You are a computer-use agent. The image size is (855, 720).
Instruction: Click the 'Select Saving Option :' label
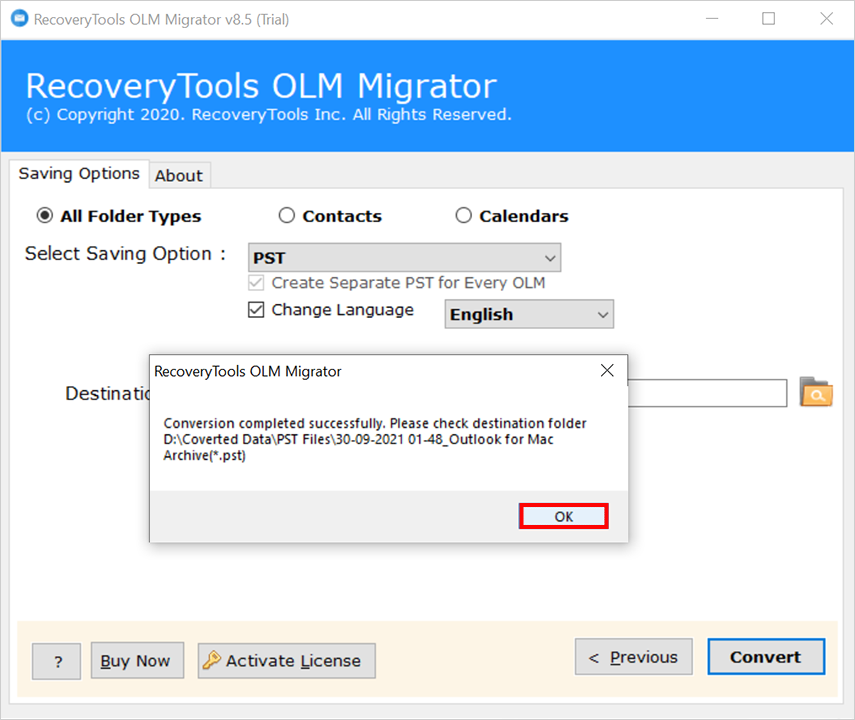pyautogui.click(x=125, y=254)
